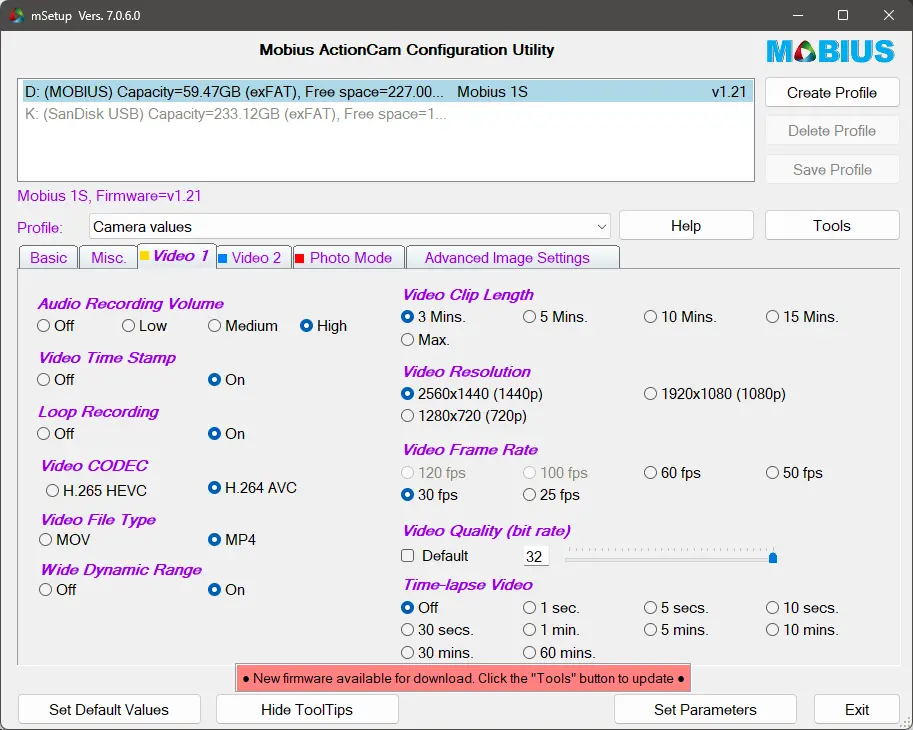Set Time-lapse interval to 5 mins.
This screenshot has width=913, height=730.
click(676, 630)
